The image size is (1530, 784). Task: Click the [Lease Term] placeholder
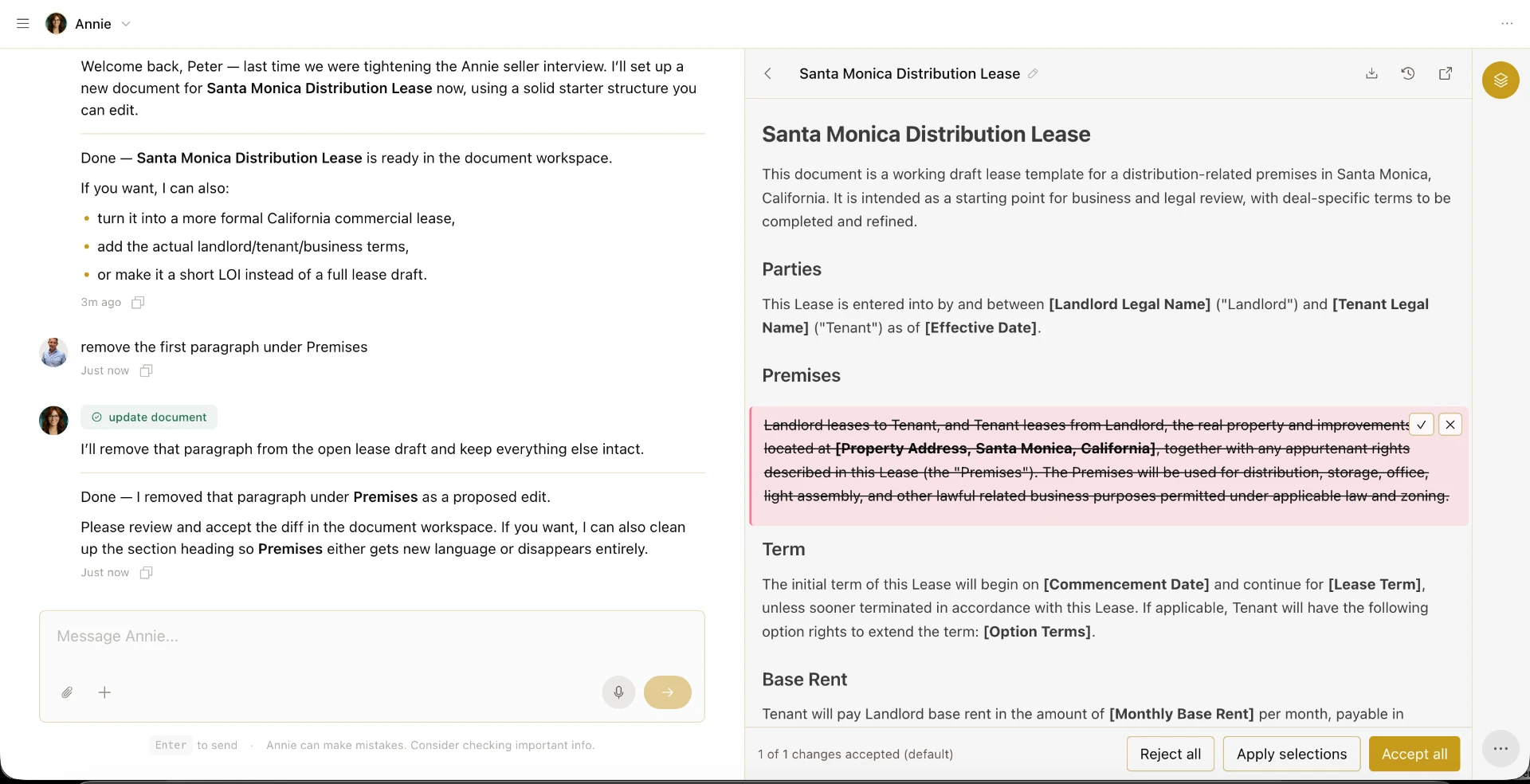tap(1375, 584)
